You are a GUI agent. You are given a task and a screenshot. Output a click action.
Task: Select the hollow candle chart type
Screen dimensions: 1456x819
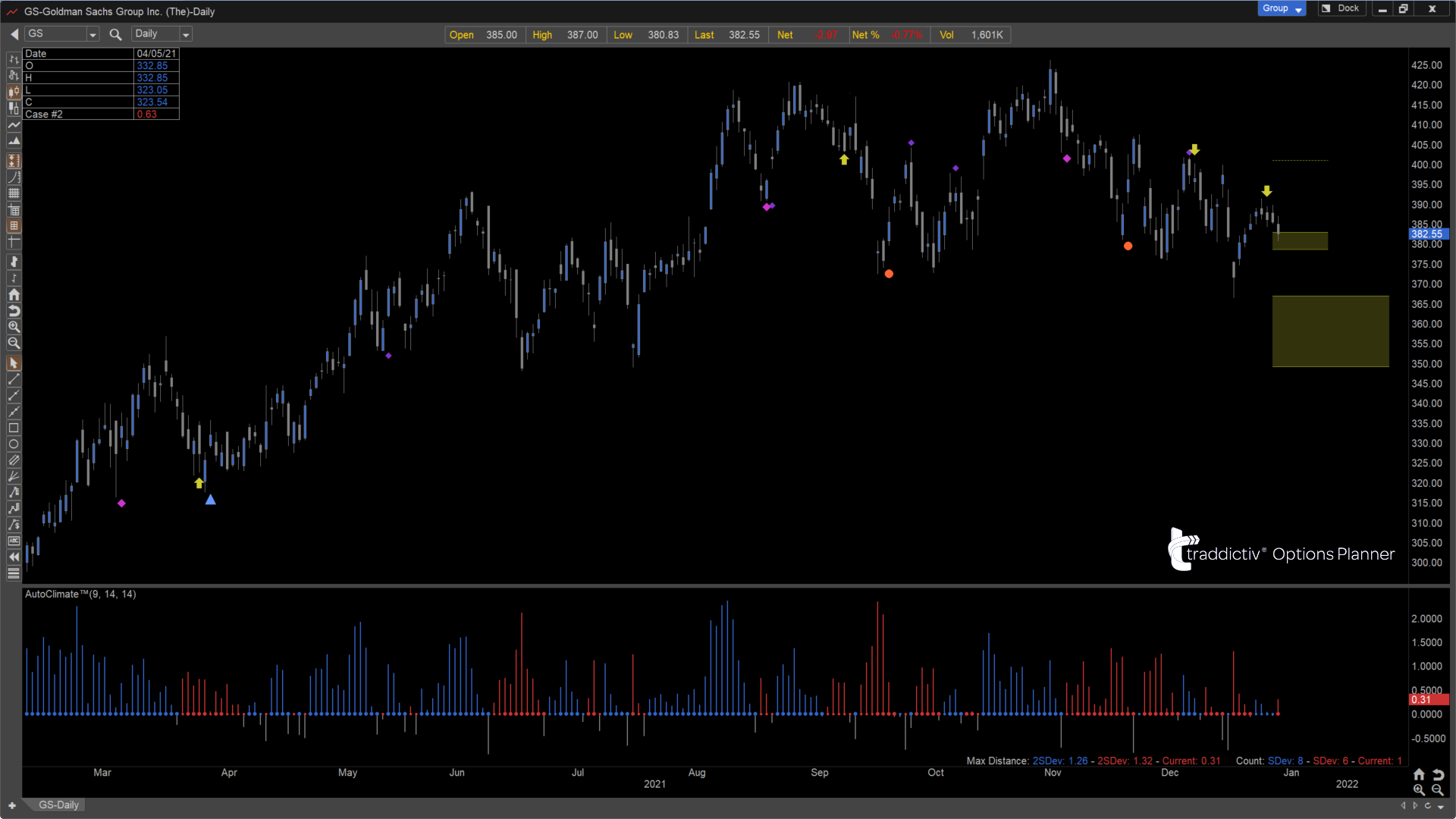(14, 108)
